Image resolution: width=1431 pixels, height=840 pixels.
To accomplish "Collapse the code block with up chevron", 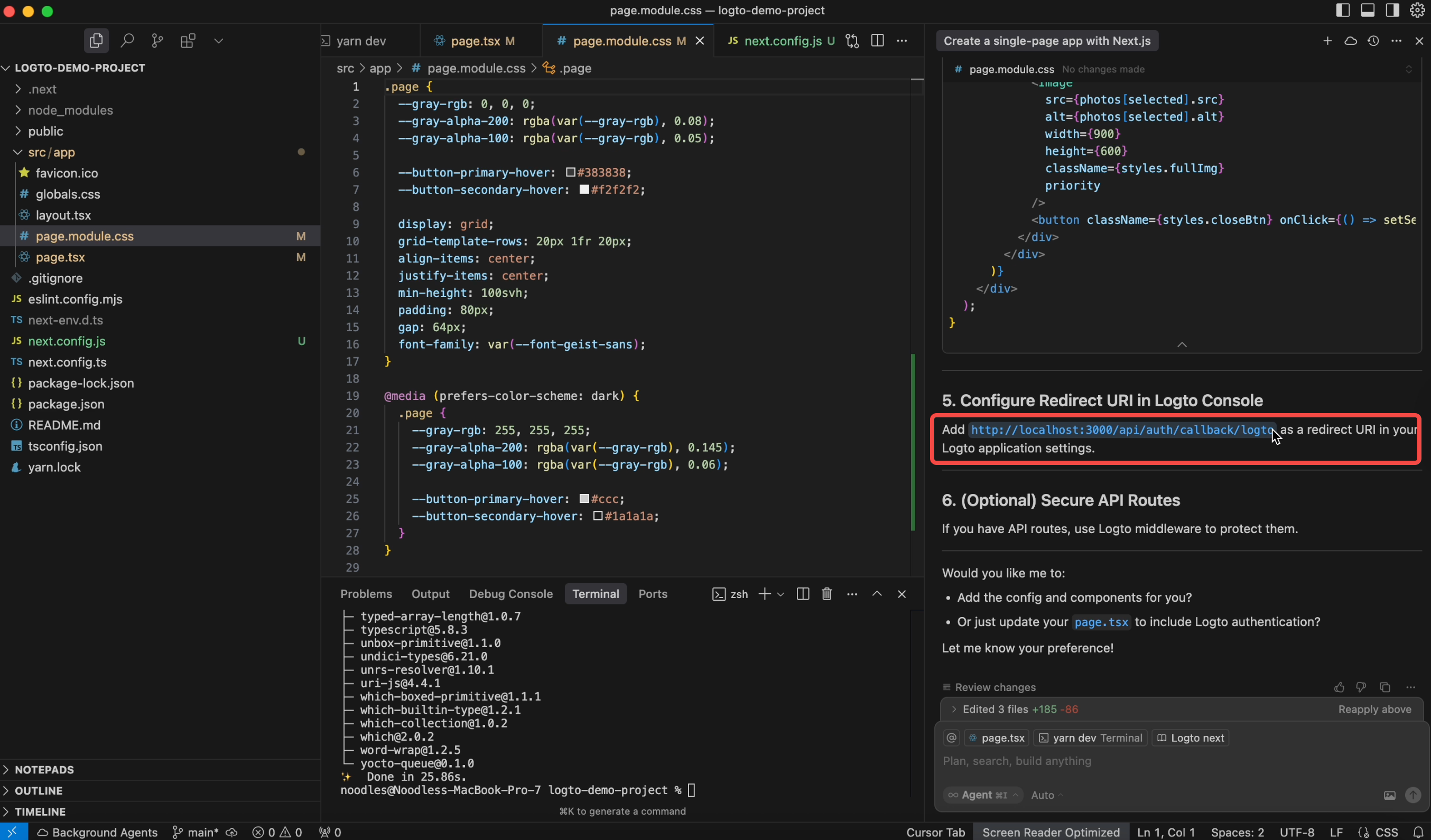I will pos(1182,344).
